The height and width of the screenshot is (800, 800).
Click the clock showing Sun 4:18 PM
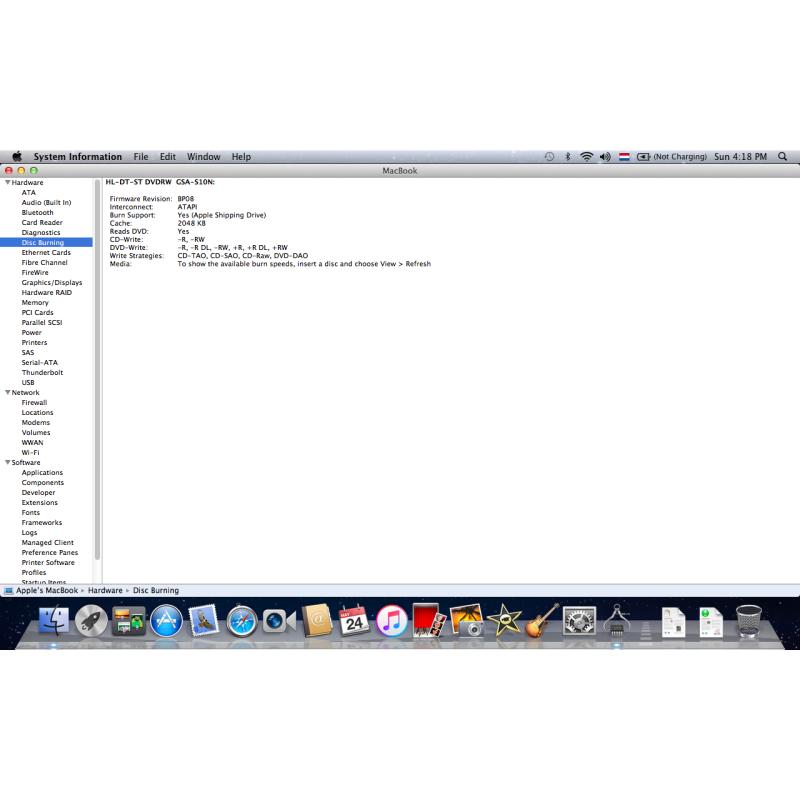pos(740,157)
